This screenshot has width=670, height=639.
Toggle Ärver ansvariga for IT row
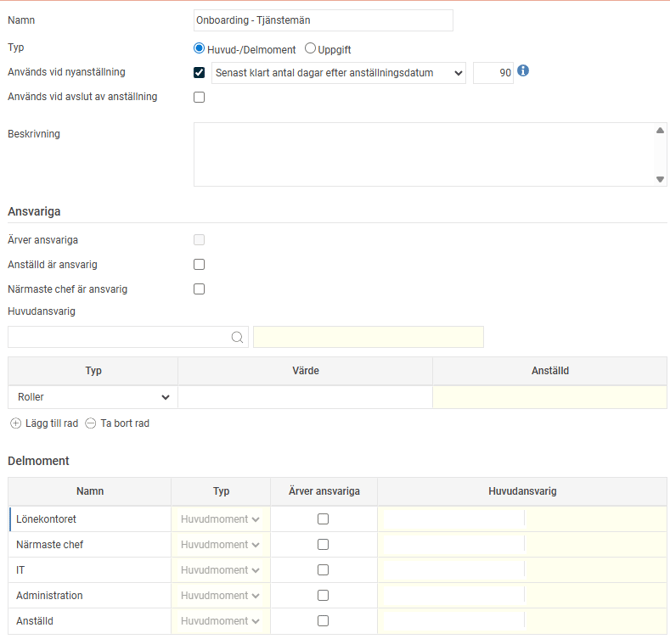[x=323, y=570]
